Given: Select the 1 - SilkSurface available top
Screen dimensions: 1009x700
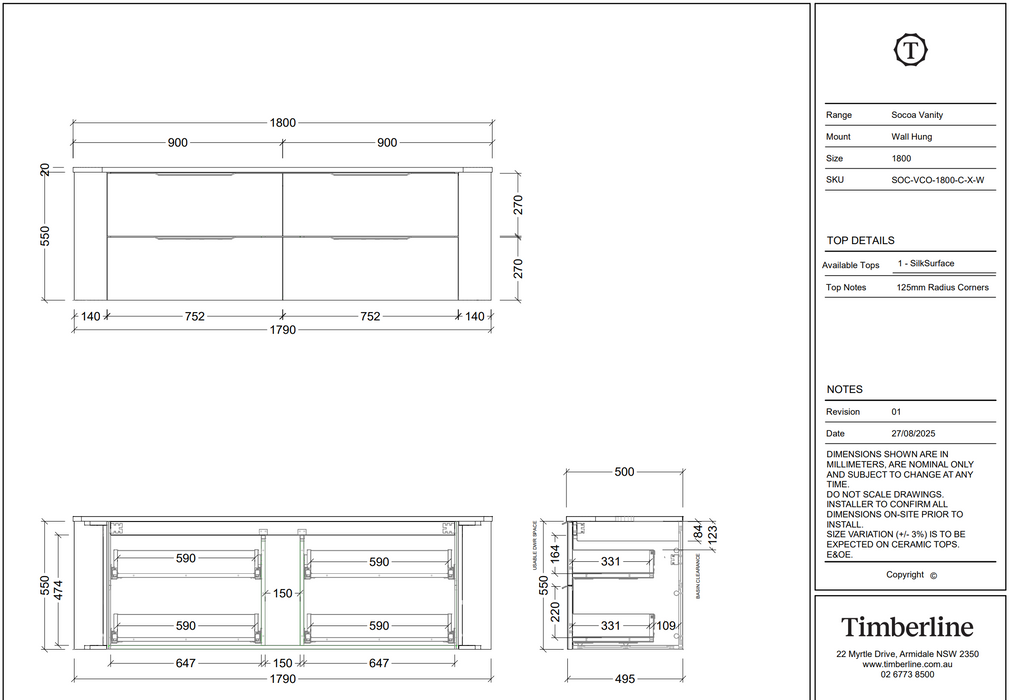Looking at the screenshot, I should pos(926,263).
